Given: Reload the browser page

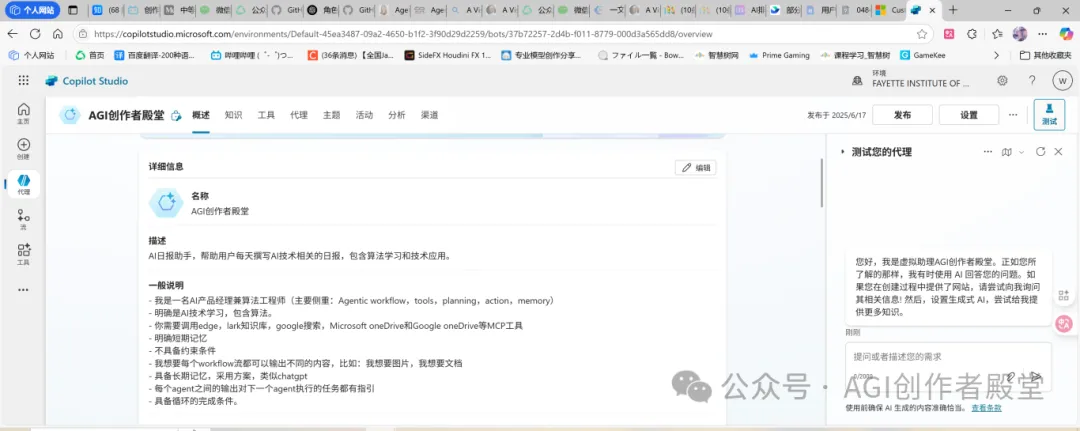Looking at the screenshot, I should 35,34.
